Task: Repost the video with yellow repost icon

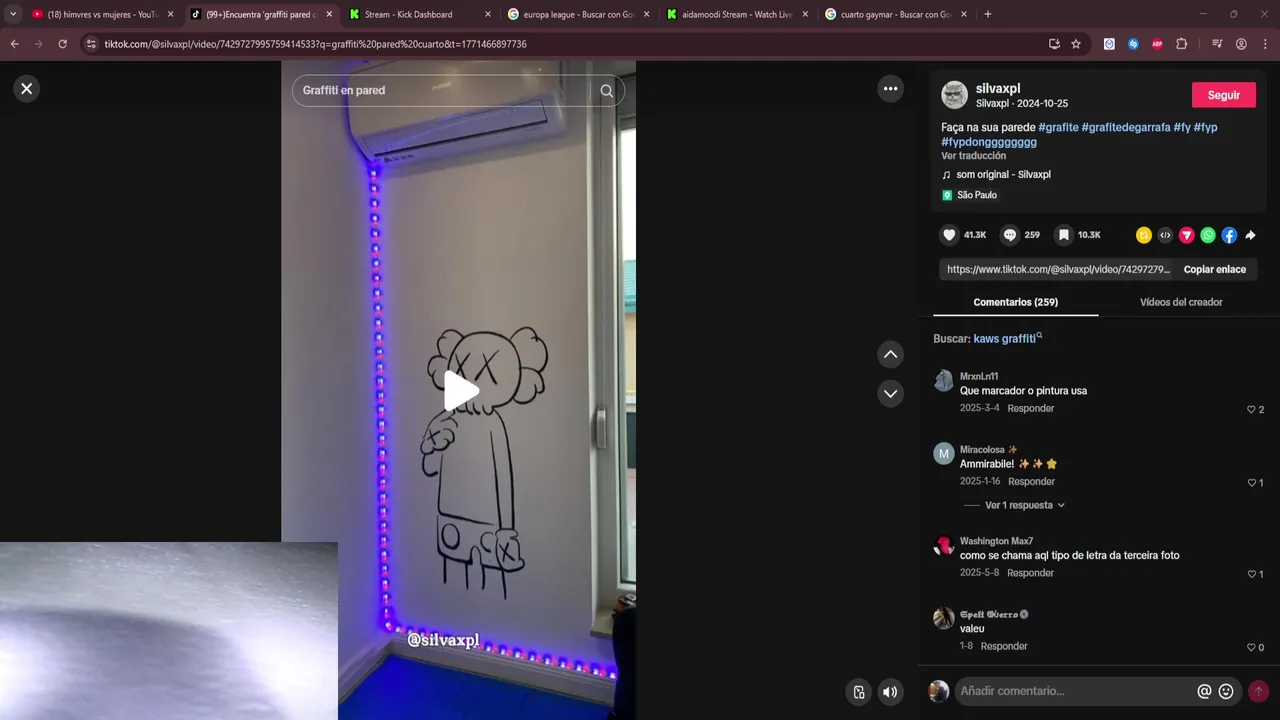Action: [x=1144, y=235]
